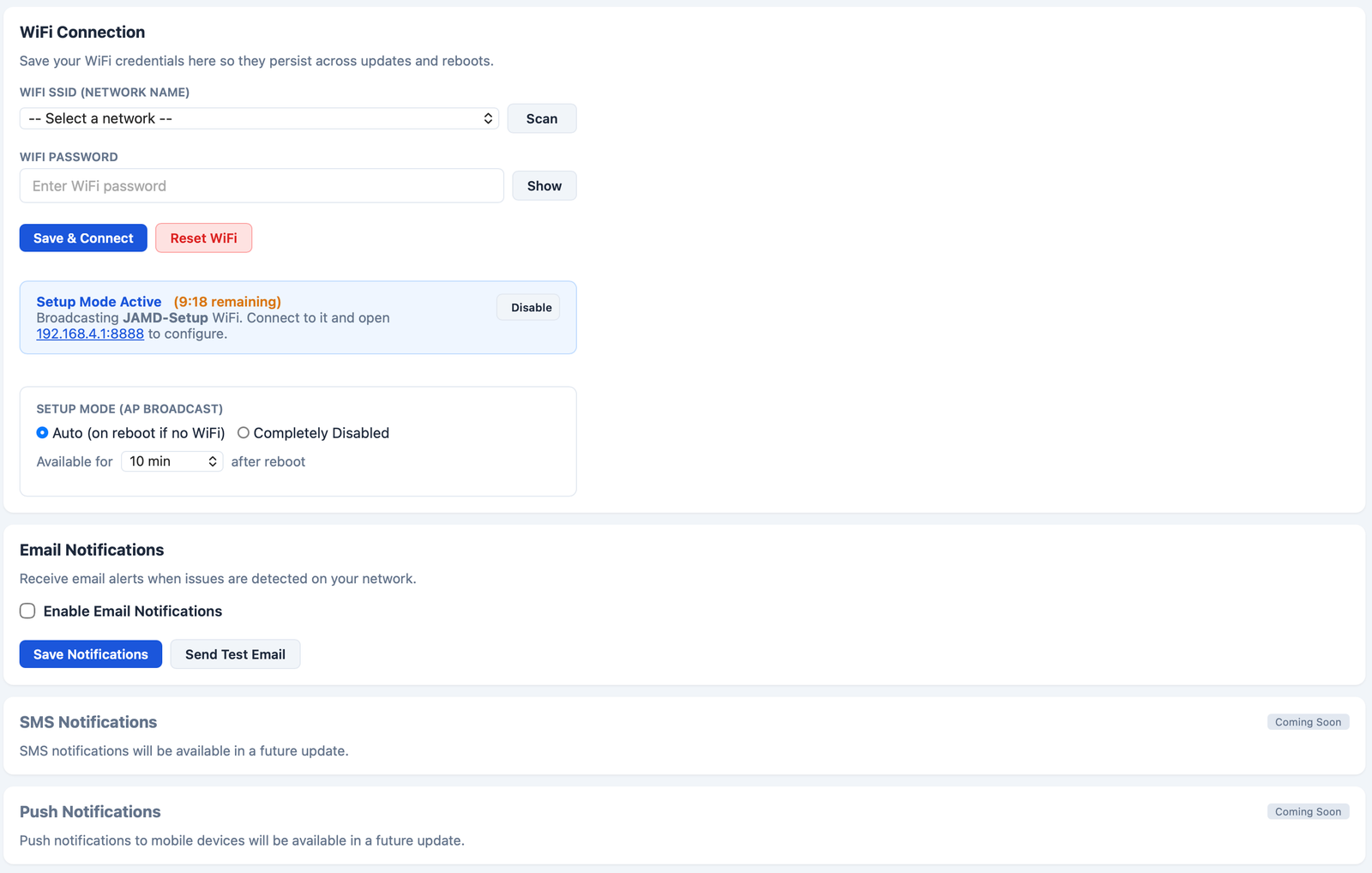
Task: Select the 'Auto (on reboot if no WiFi)' option
Action: coord(41,433)
